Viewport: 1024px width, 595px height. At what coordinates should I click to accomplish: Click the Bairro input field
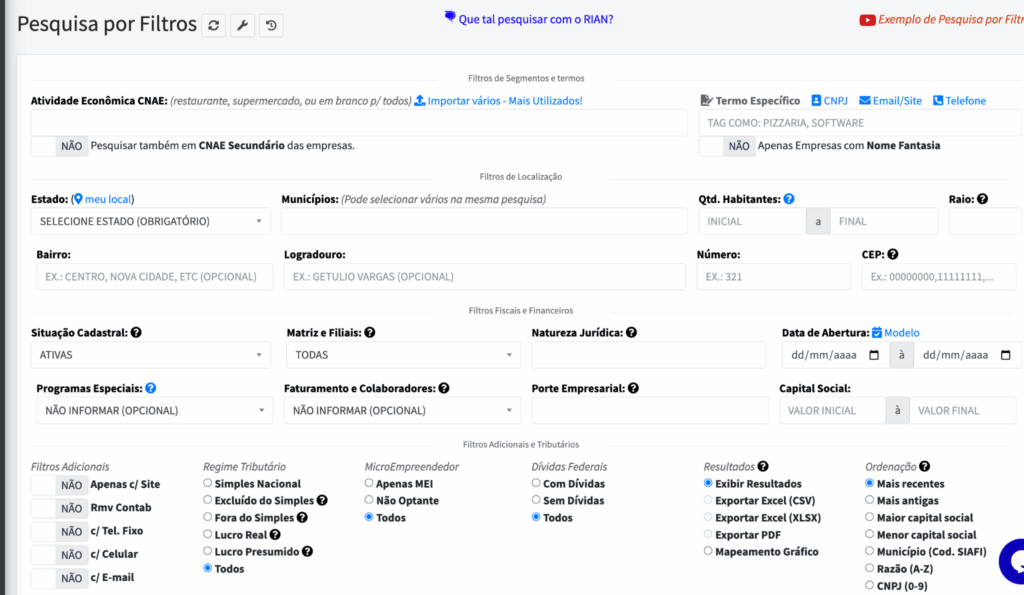coord(152,277)
